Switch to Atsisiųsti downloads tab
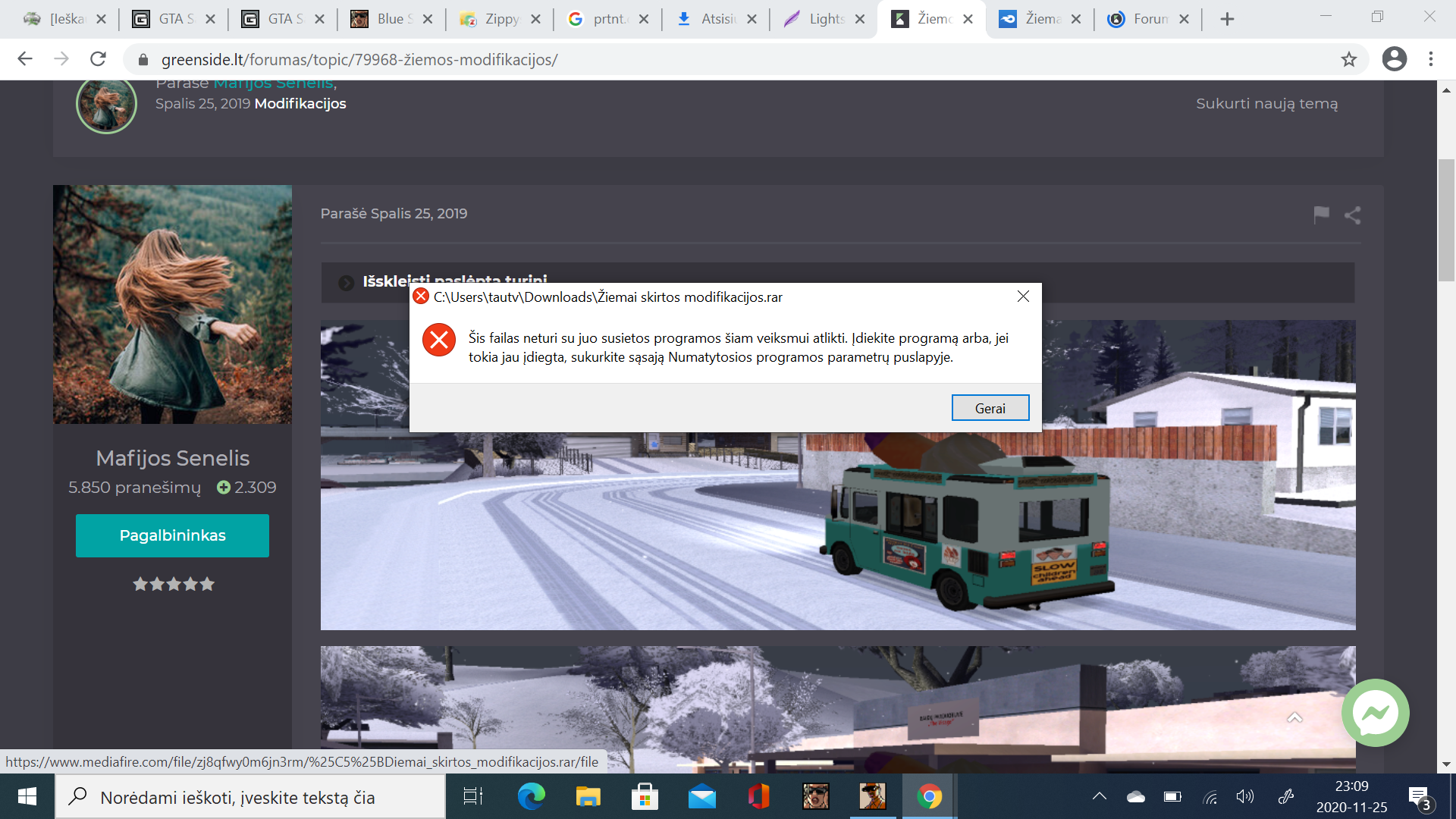This screenshot has height=819, width=1456. tap(716, 19)
